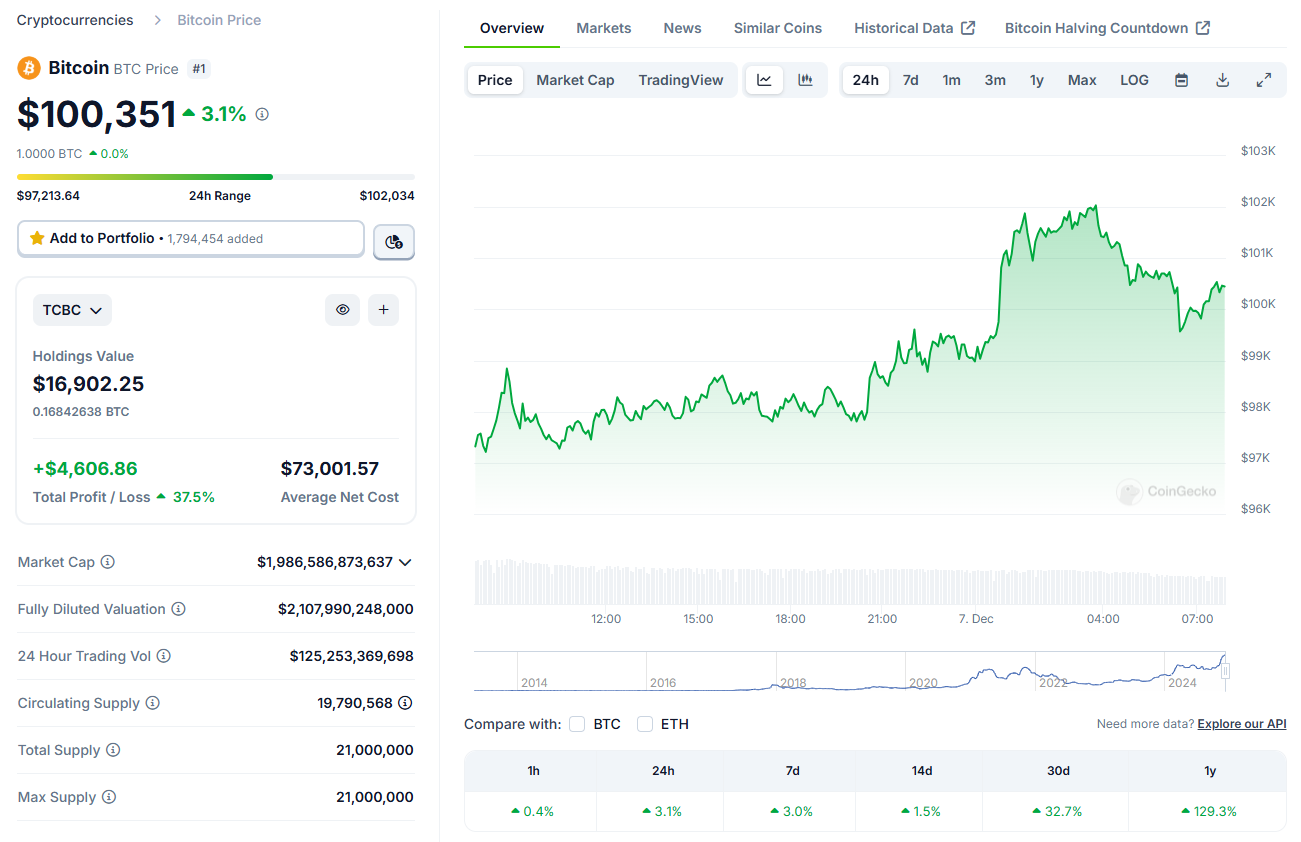Select the 1y chart timeframe
The width and height of the screenshot is (1301, 842).
(1036, 79)
